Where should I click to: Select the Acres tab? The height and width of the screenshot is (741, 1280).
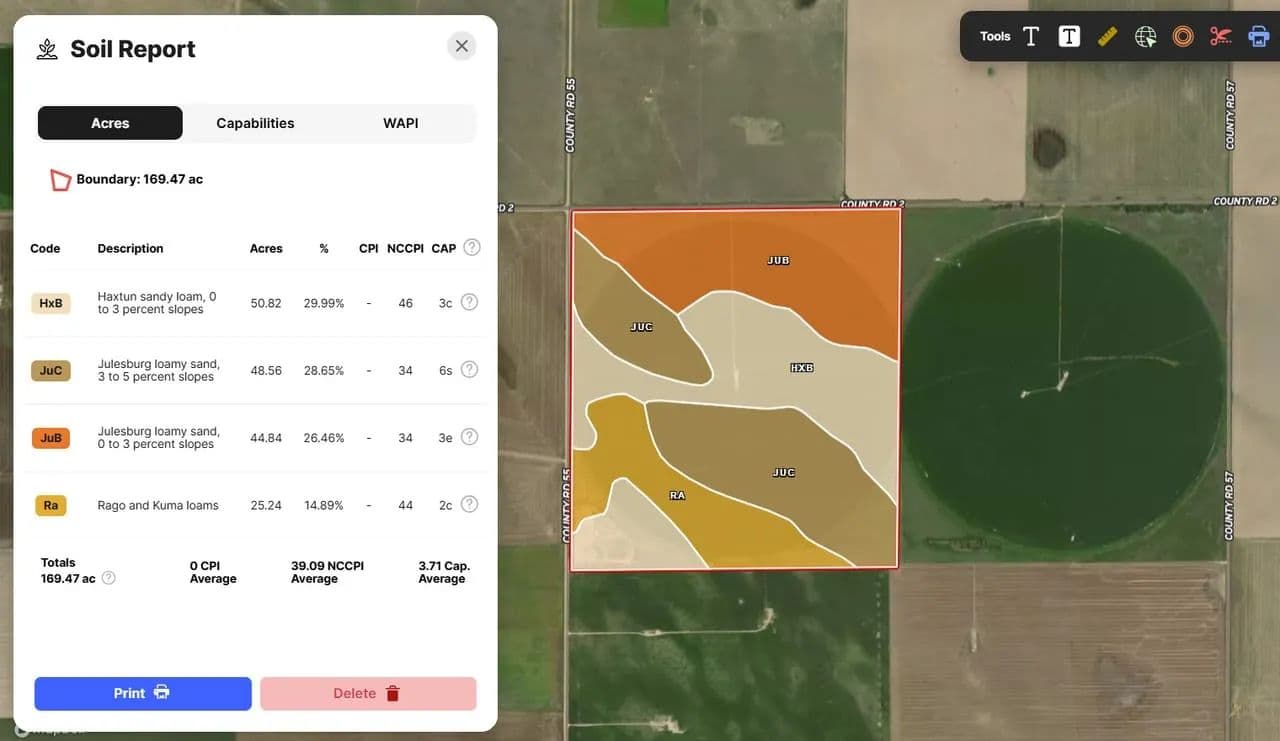(x=110, y=123)
